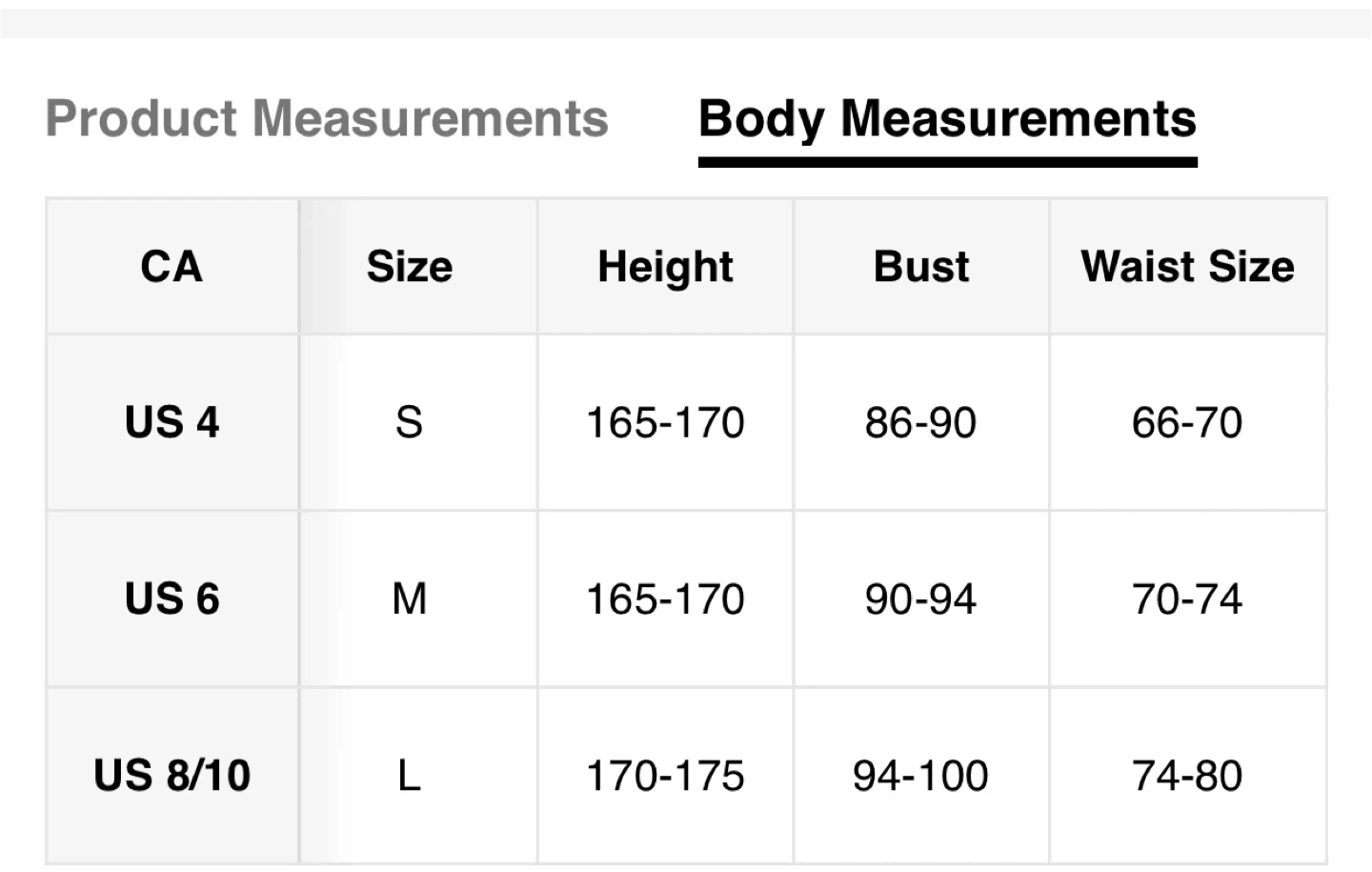Screen dimensions: 1372x872
Task: Click the 86-90 bust value
Action: pos(920,422)
